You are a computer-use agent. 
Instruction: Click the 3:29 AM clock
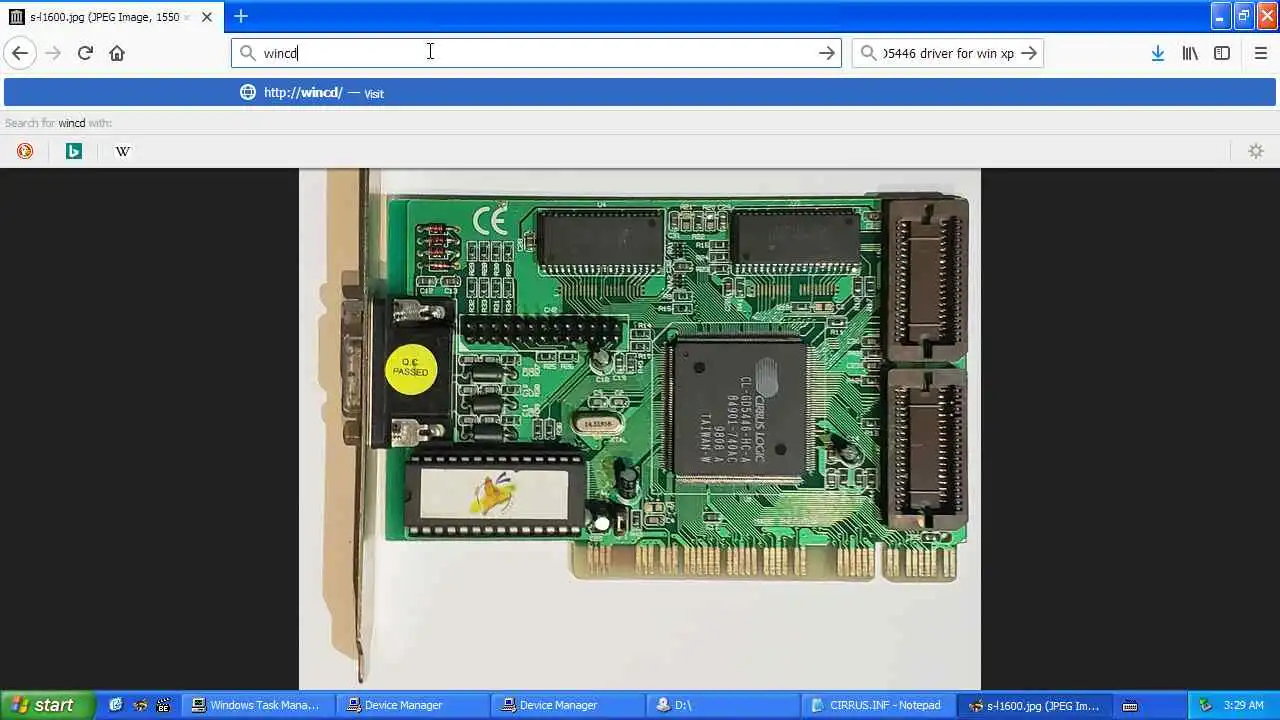(1244, 705)
